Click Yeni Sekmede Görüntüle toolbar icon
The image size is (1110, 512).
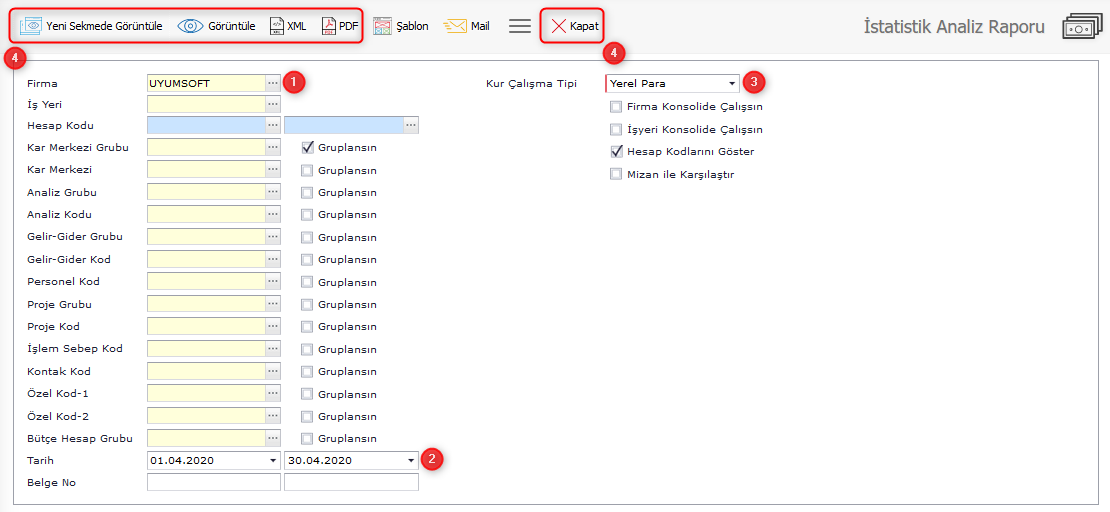[31, 26]
